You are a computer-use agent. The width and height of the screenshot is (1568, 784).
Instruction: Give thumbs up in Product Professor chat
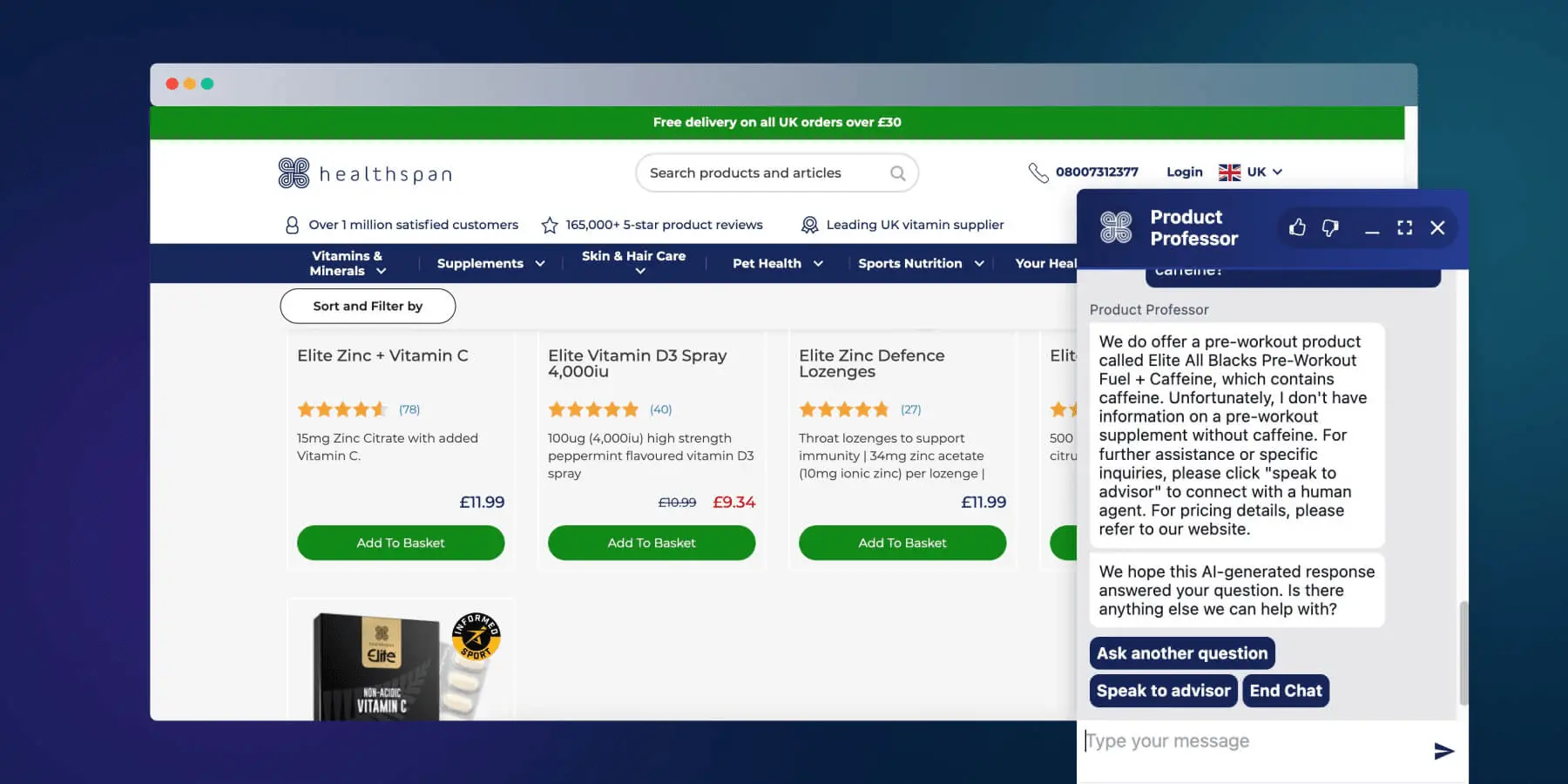[1297, 227]
